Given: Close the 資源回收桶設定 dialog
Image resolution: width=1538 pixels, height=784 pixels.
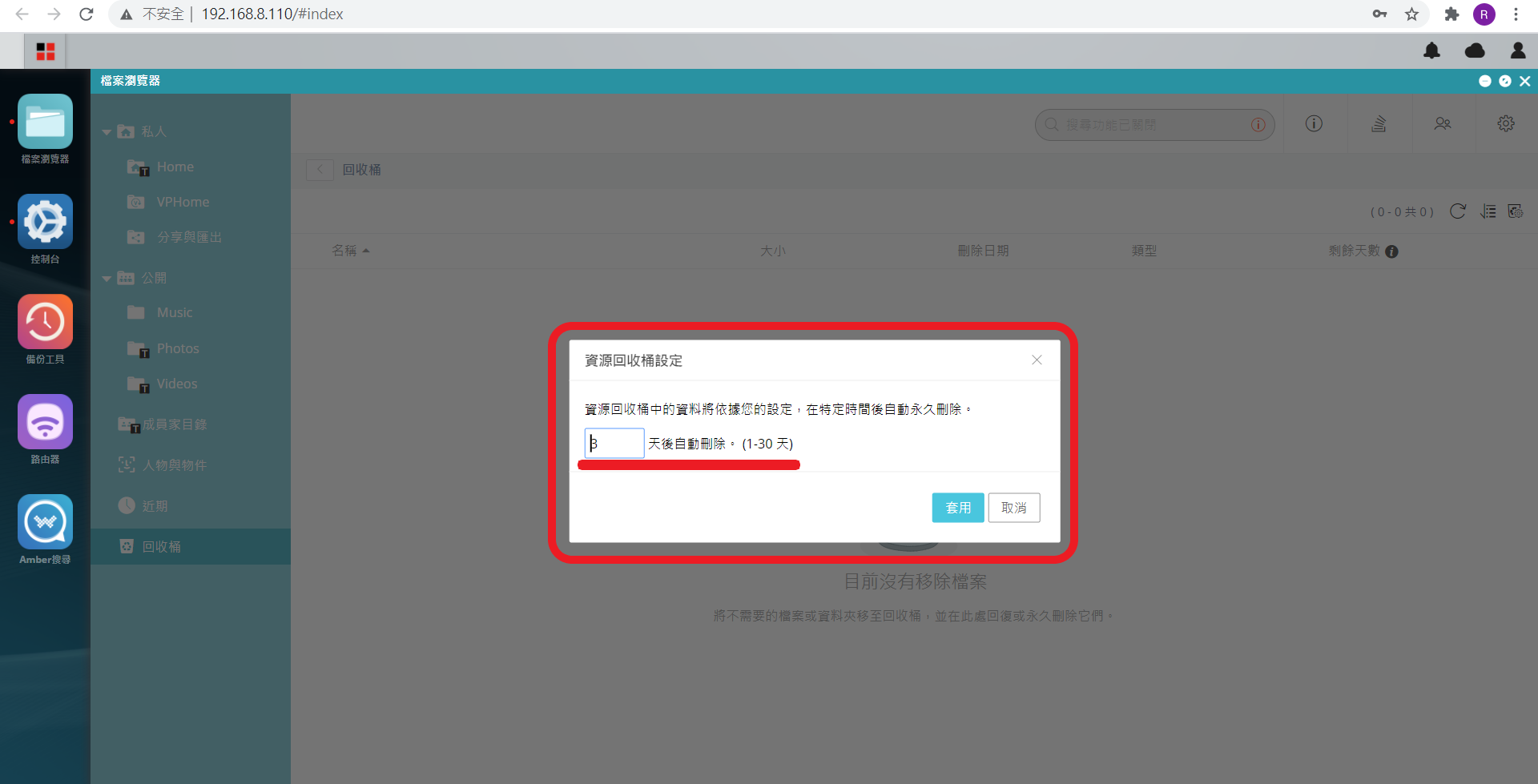Looking at the screenshot, I should click(x=1037, y=360).
